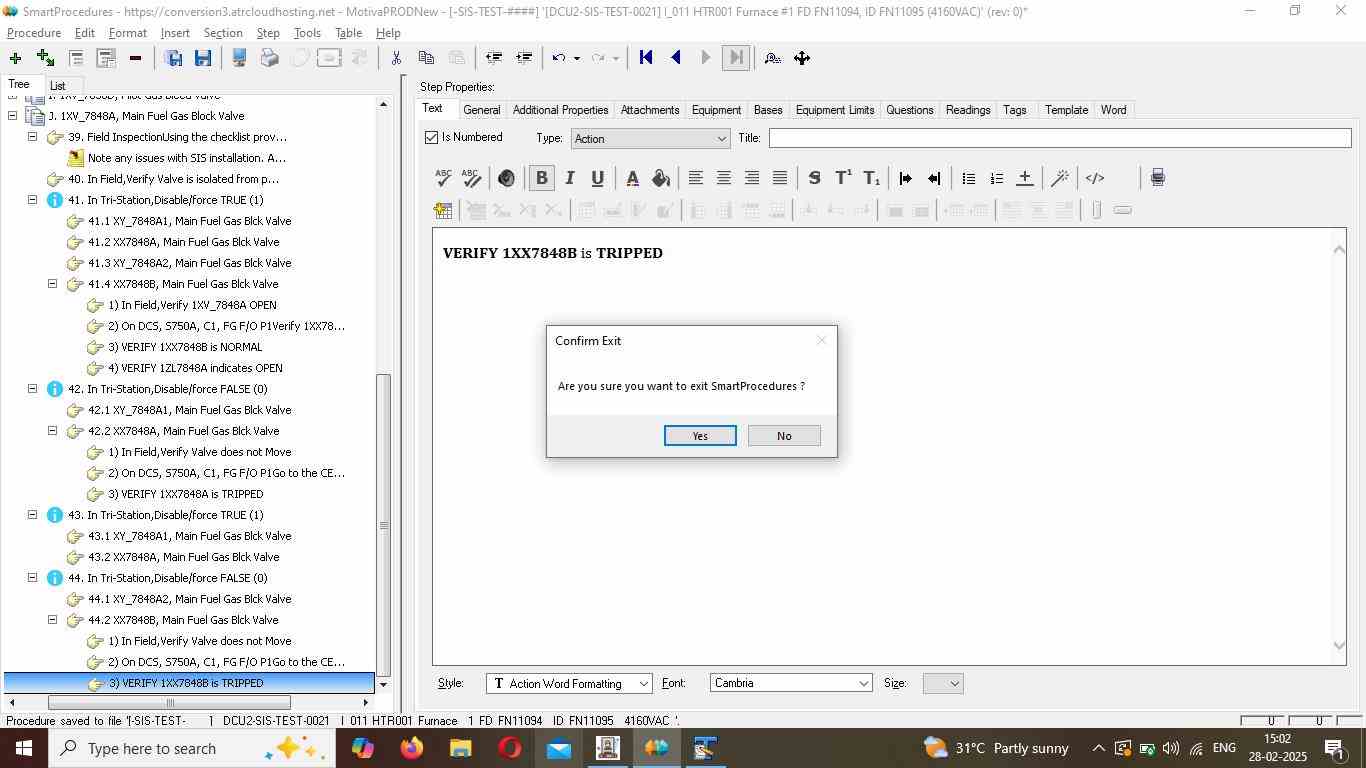Viewport: 1366px width, 768px height.
Task: Open the Attachments tab
Action: coord(650,110)
